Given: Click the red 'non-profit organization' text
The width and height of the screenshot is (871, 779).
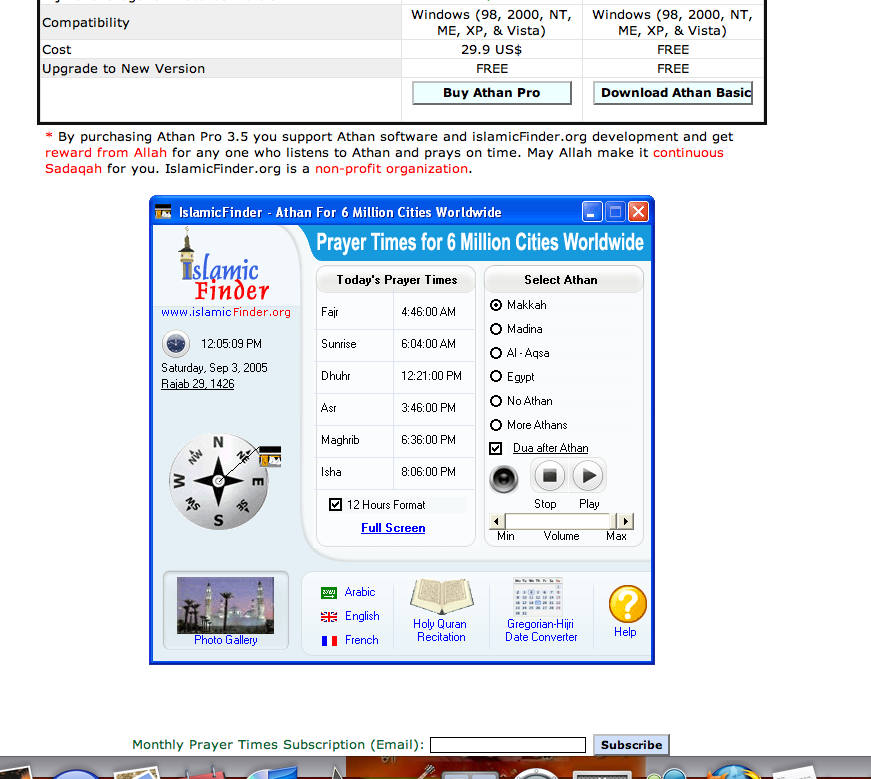Looking at the screenshot, I should point(392,169).
